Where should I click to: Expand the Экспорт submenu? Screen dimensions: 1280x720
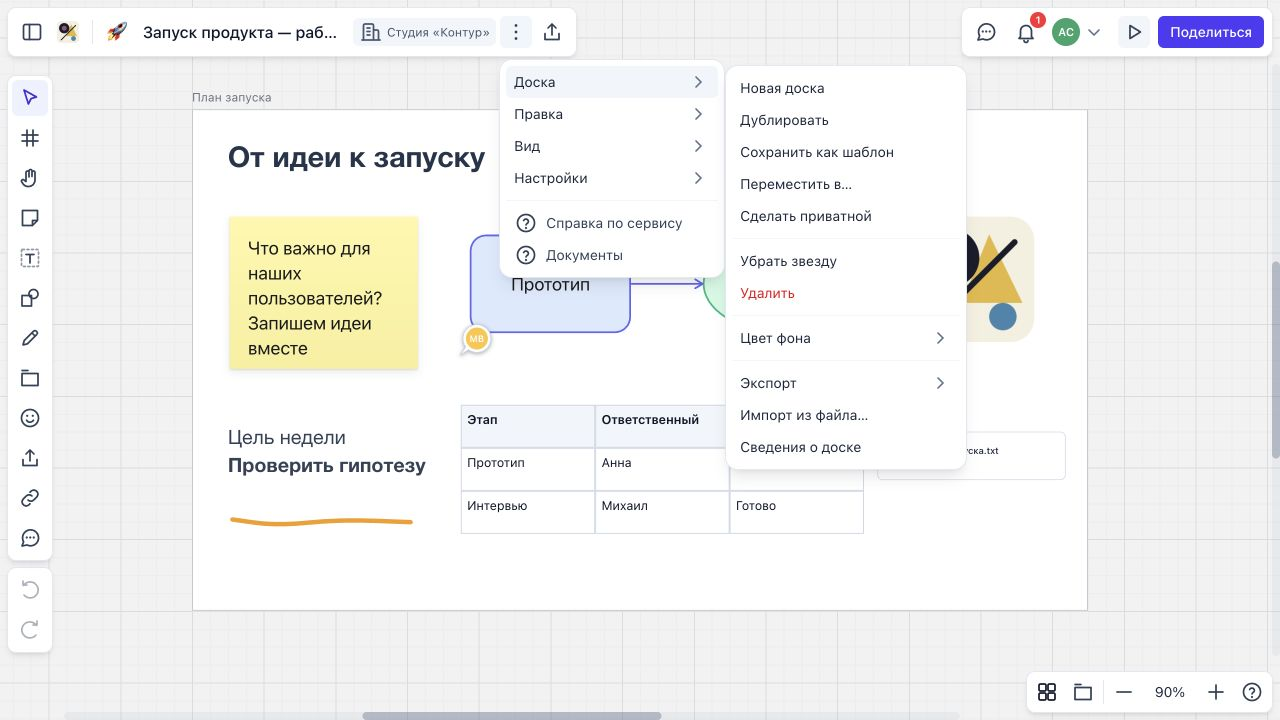(846, 383)
